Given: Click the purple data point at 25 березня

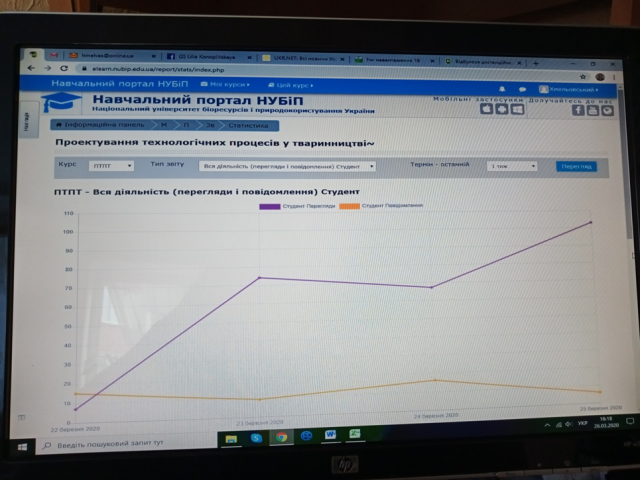Looking at the screenshot, I should (591, 222).
